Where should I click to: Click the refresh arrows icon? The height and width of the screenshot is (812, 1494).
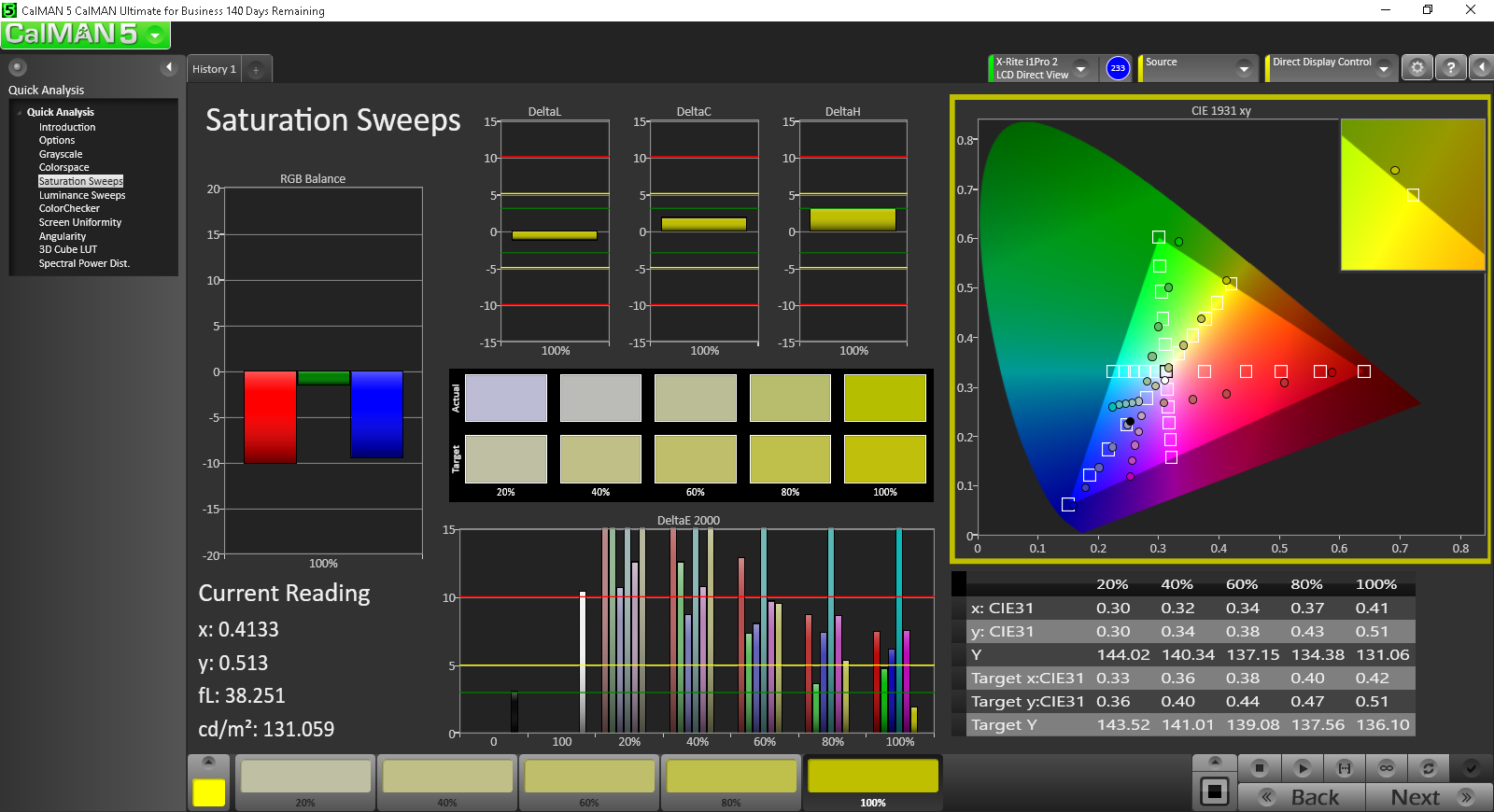[x=1428, y=768]
